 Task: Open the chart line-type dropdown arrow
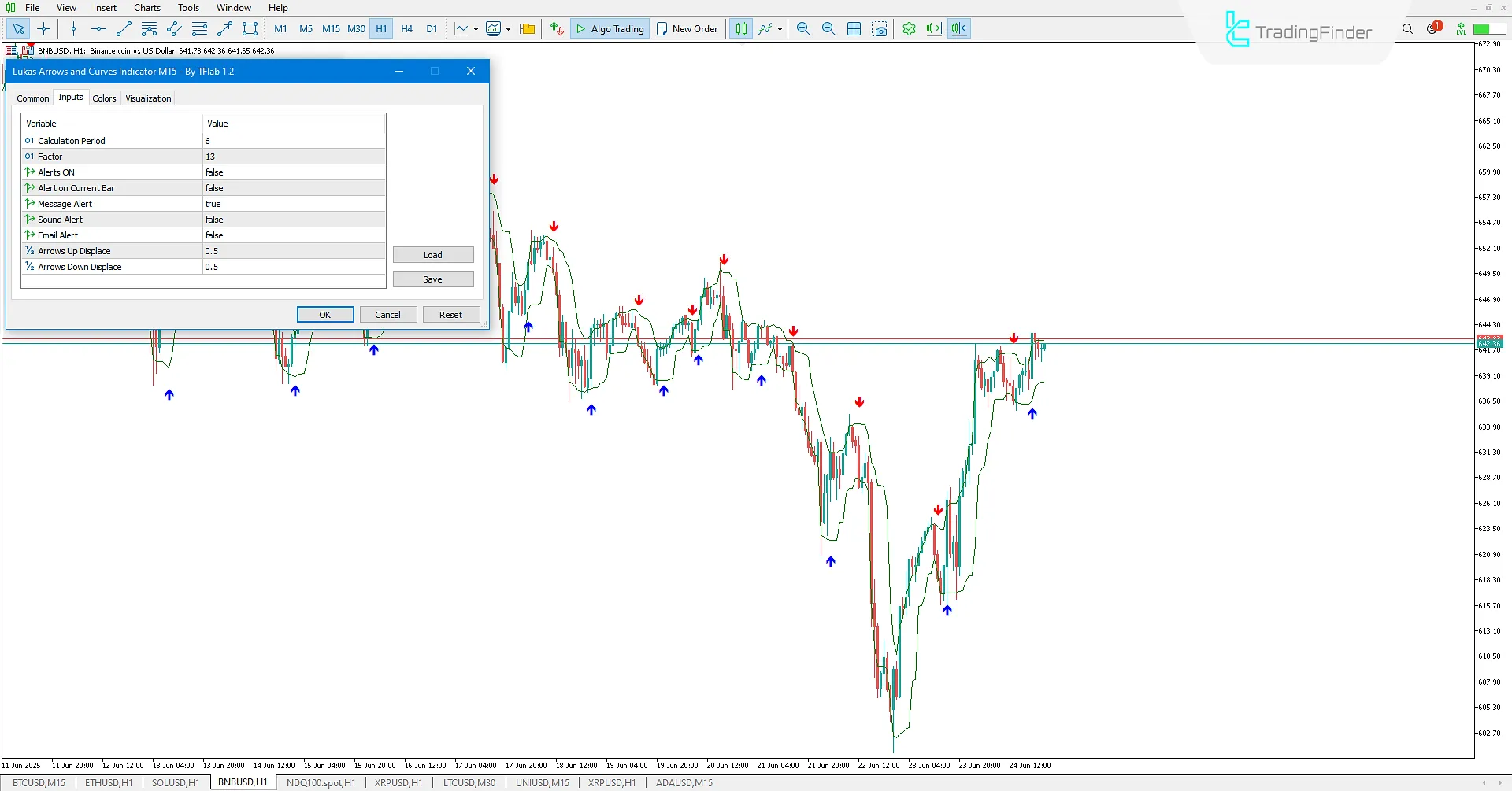[476, 30]
